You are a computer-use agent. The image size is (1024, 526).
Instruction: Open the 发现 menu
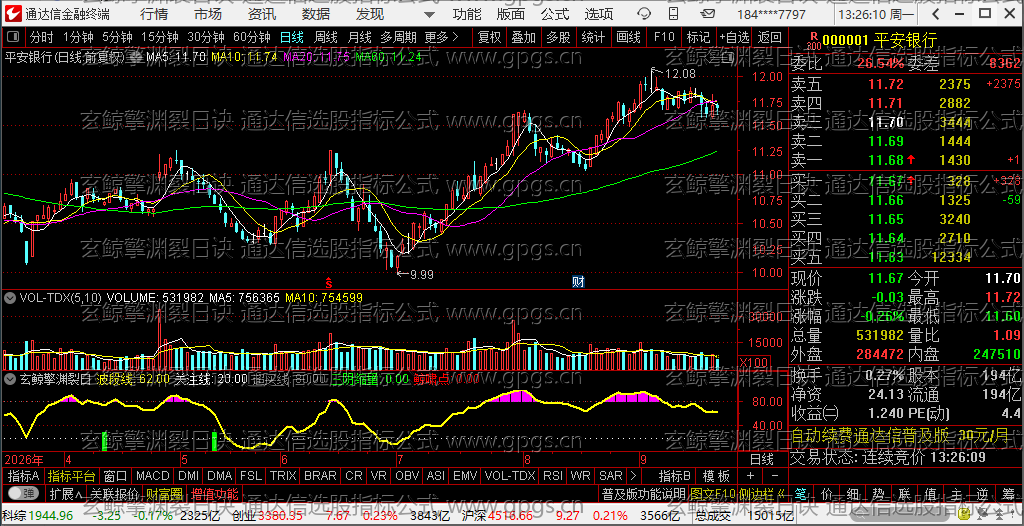point(370,14)
